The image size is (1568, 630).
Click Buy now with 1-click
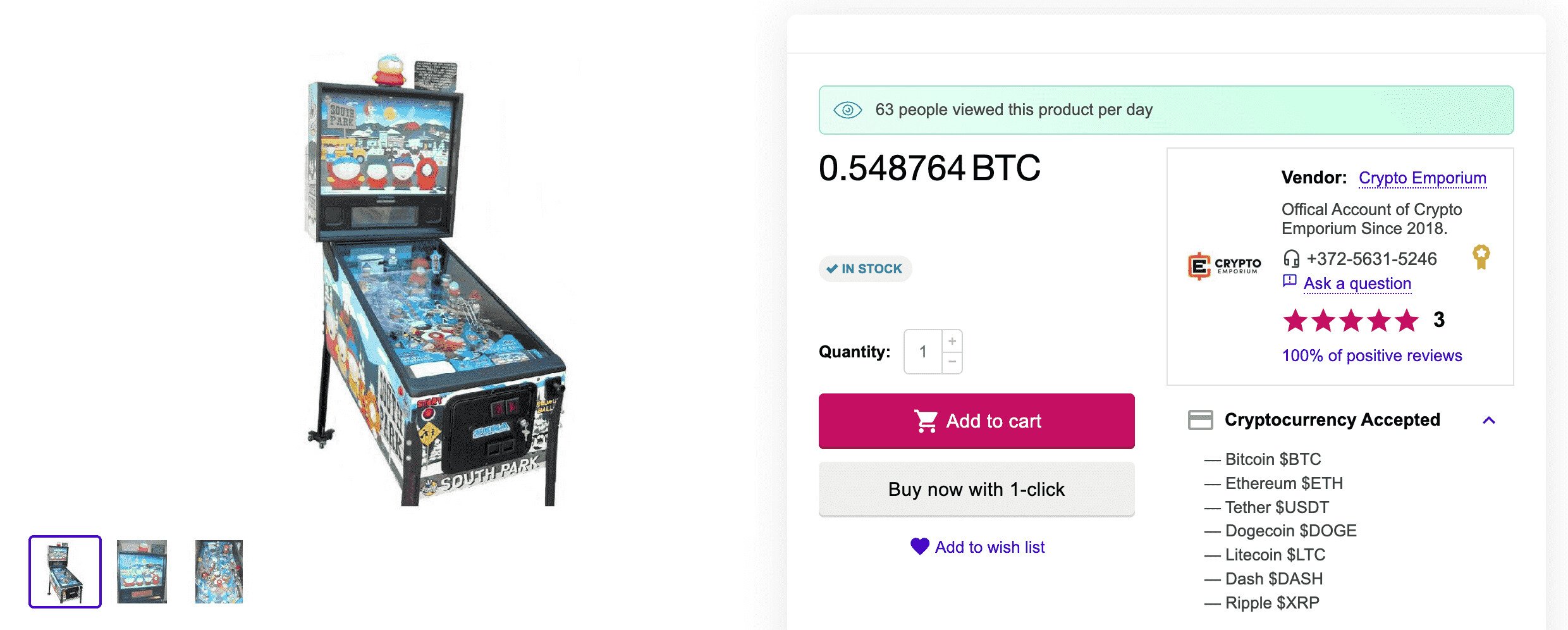(976, 488)
